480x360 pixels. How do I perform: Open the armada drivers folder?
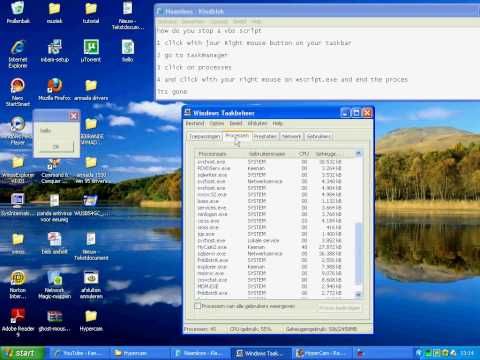pyautogui.click(x=91, y=89)
